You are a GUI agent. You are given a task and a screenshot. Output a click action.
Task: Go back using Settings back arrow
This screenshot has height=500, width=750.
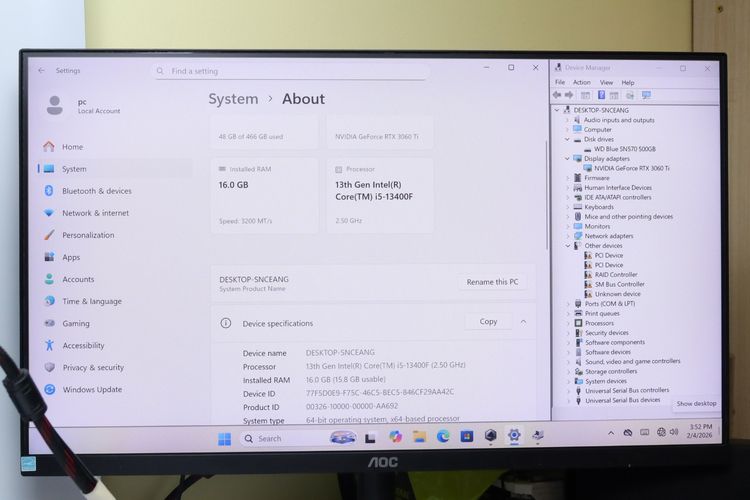pos(41,70)
